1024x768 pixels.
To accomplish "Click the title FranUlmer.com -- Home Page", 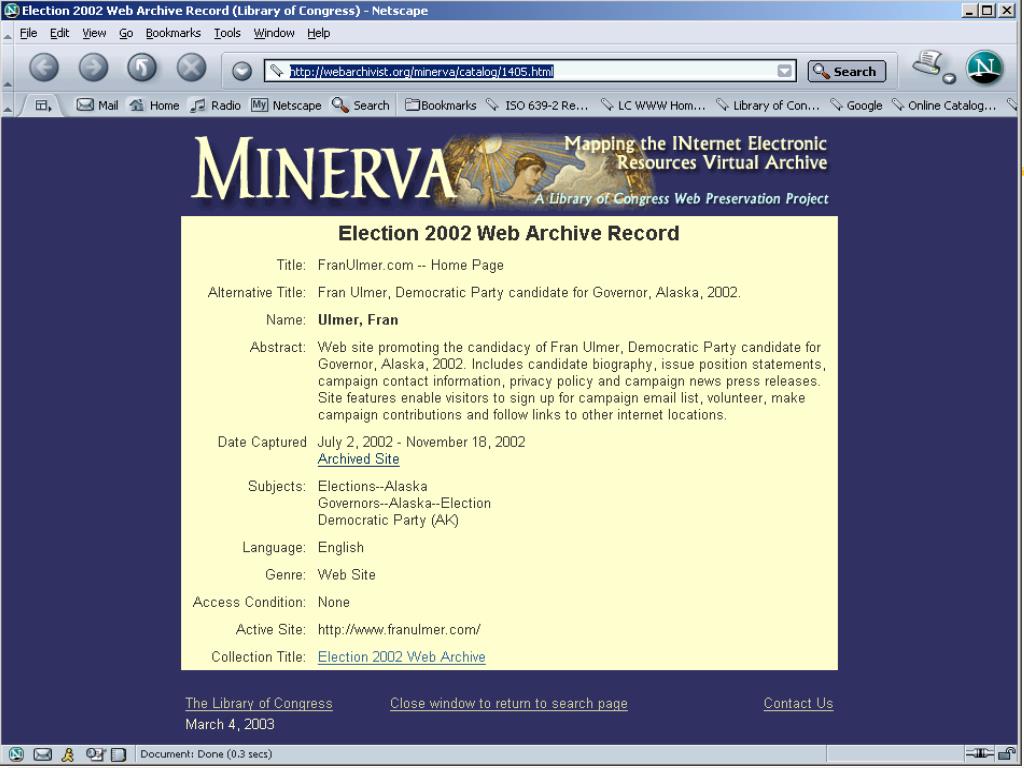I will tap(411, 265).
